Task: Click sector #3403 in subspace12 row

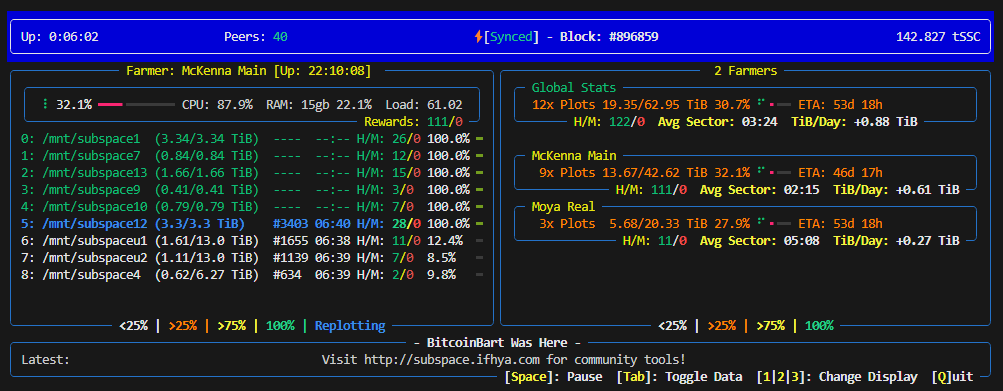Action: click(290, 223)
